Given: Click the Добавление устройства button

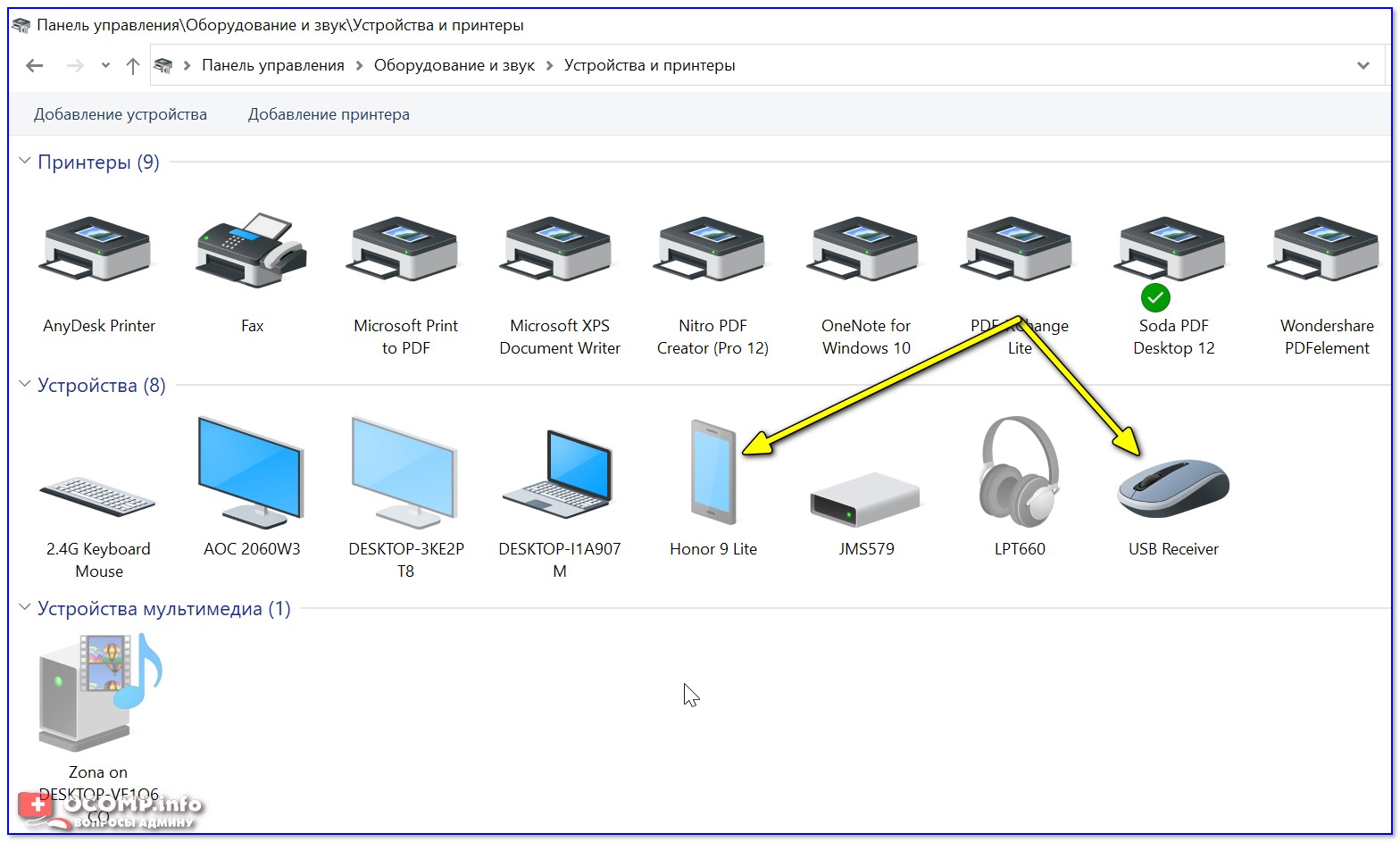Looking at the screenshot, I should [121, 114].
